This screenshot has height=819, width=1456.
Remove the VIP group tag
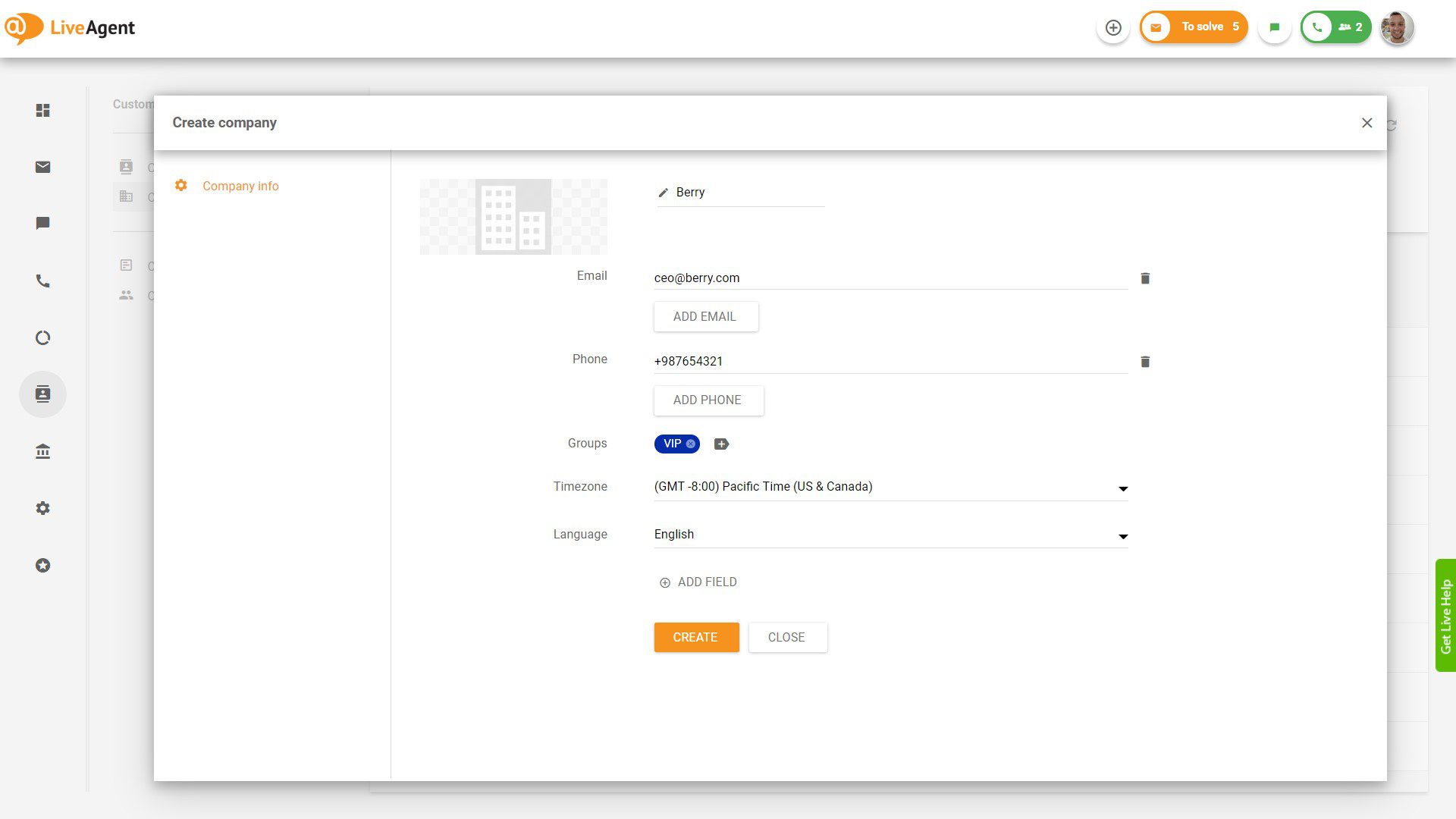tap(689, 444)
